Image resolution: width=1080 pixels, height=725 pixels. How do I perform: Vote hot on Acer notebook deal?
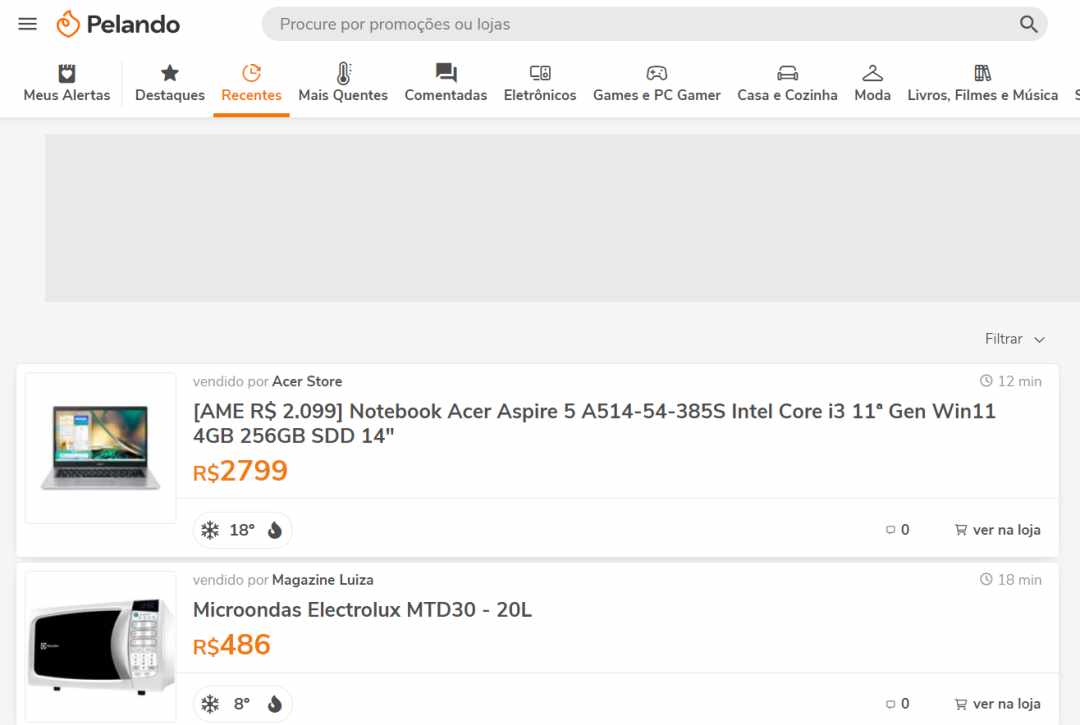coord(275,530)
